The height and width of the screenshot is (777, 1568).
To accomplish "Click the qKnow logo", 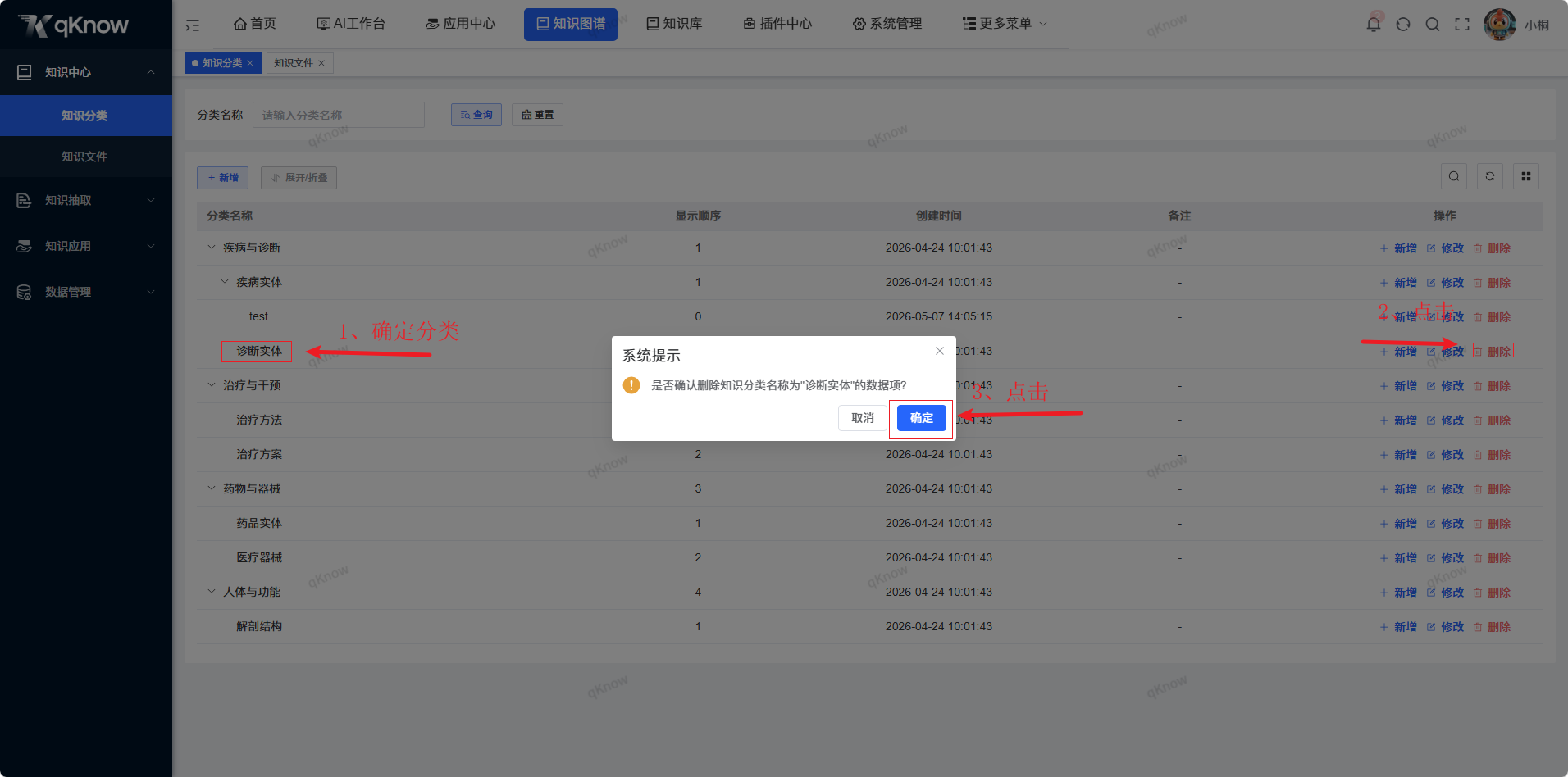I will [x=74, y=25].
